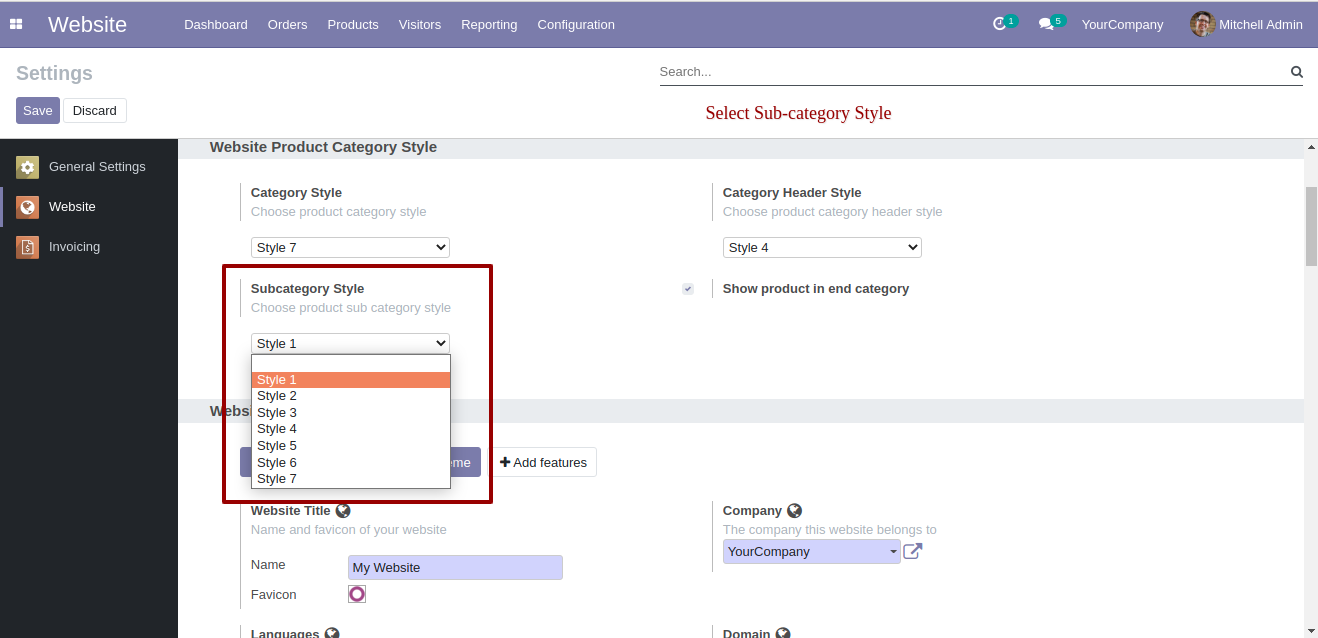The height and width of the screenshot is (638, 1318).
Task: Click globe icon next to Company
Action: coord(795,510)
